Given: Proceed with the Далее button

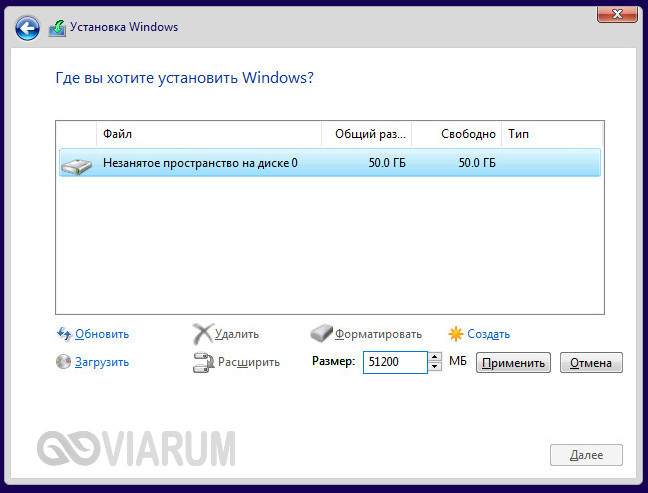Looking at the screenshot, I should pos(586,455).
